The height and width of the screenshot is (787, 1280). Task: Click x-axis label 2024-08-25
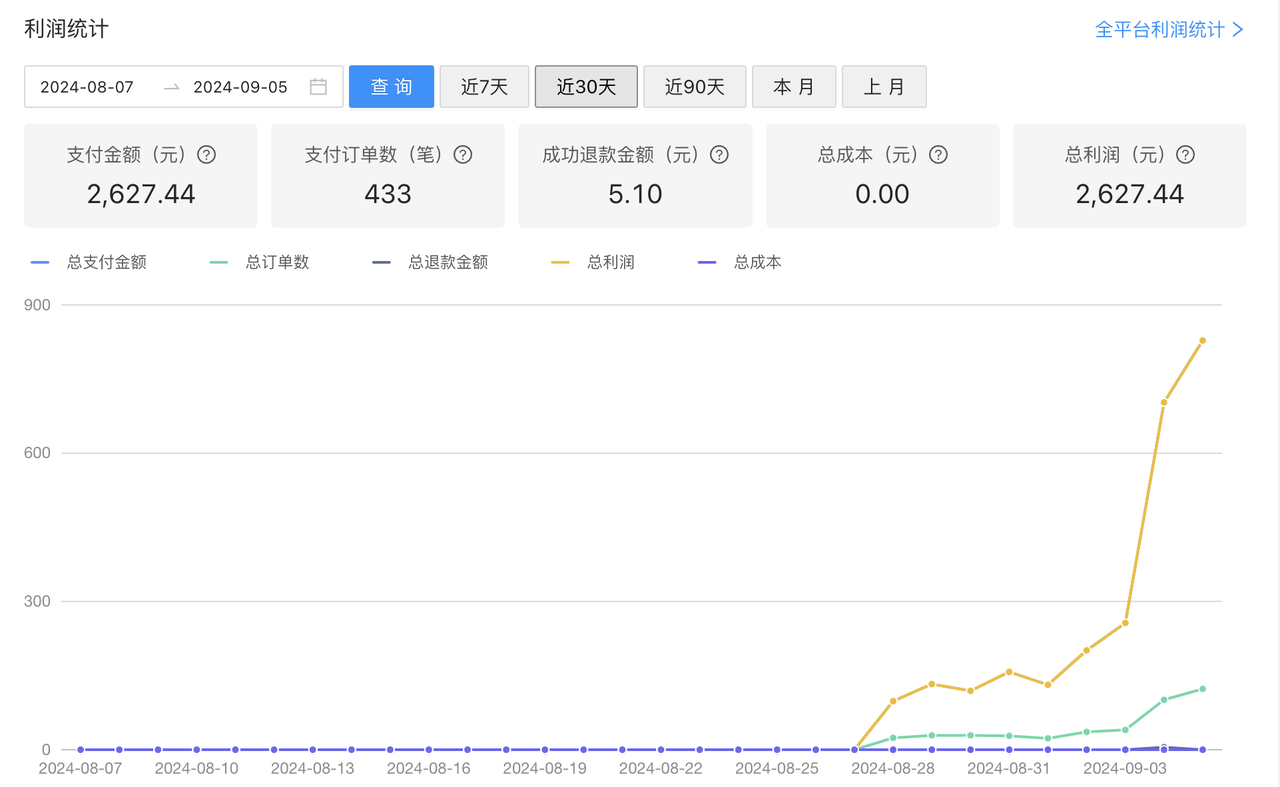click(x=776, y=769)
